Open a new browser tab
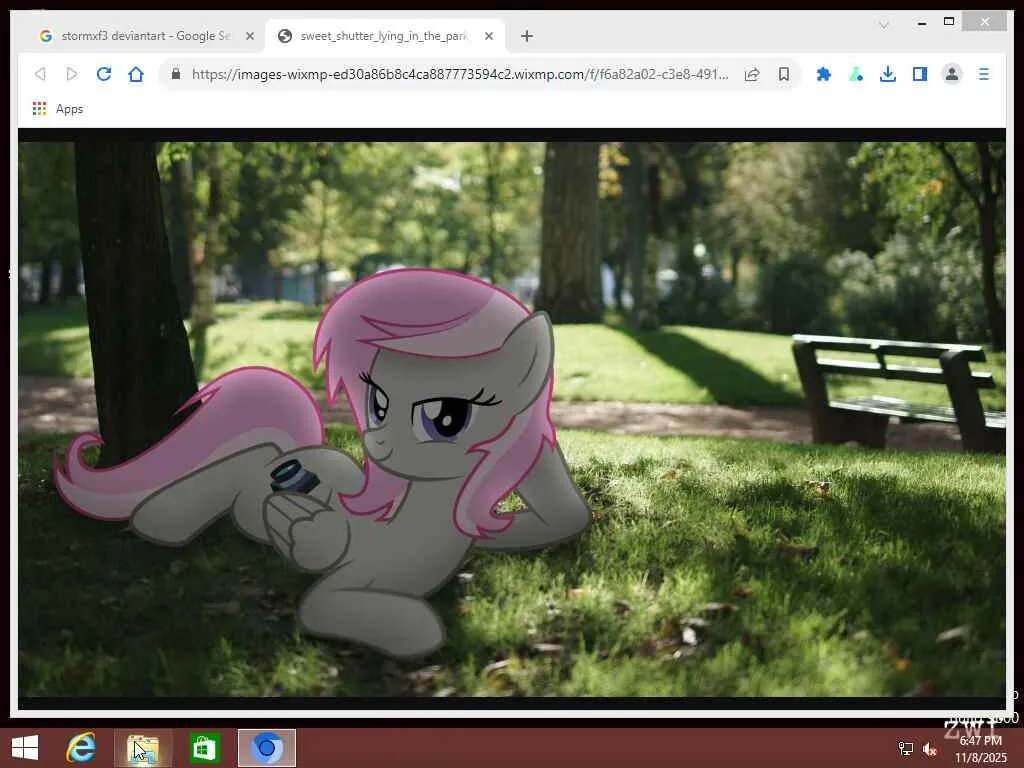The image size is (1024, 768). 527,36
